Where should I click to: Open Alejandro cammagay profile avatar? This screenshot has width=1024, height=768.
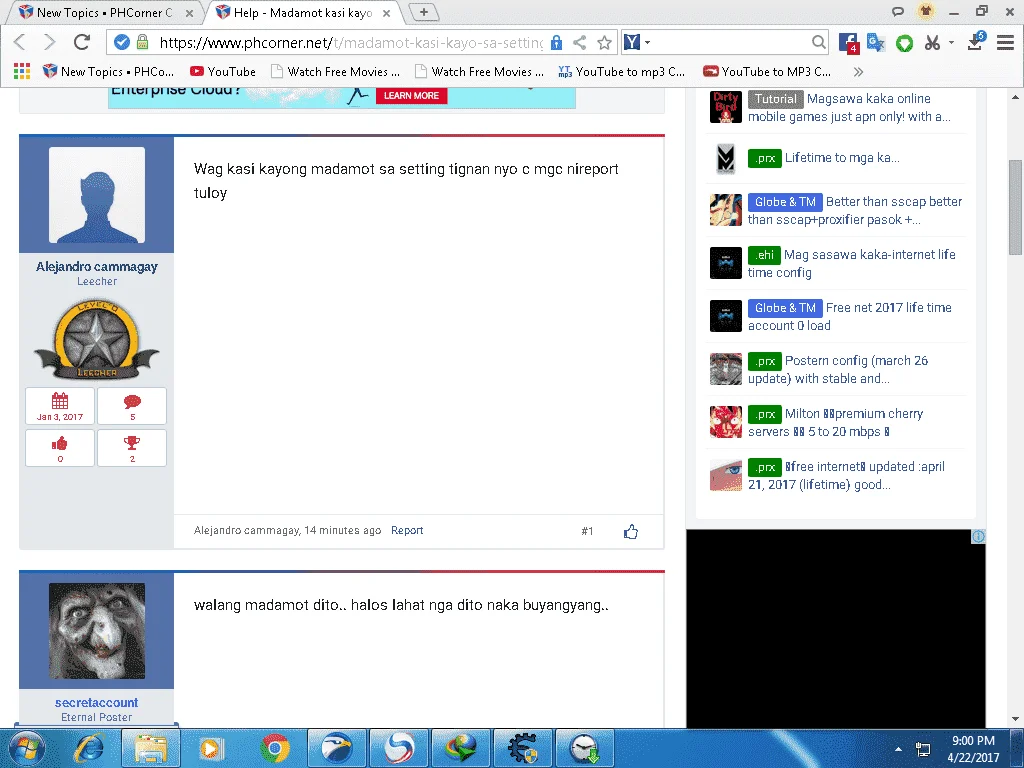pos(97,195)
